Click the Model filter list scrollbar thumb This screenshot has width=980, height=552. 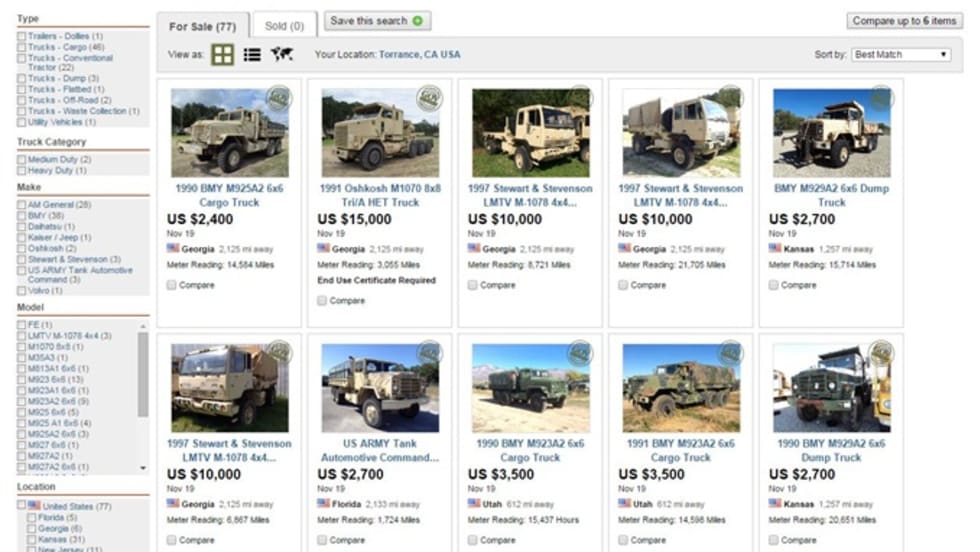tap(143, 374)
